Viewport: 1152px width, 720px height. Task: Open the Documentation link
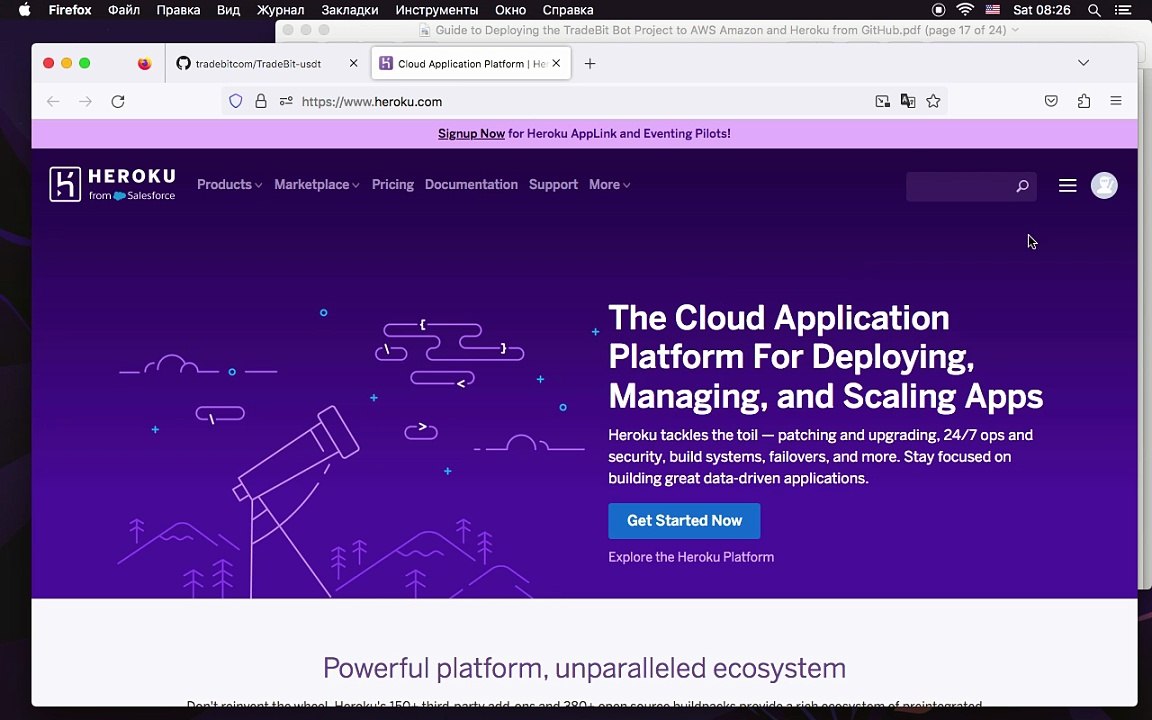point(471,184)
